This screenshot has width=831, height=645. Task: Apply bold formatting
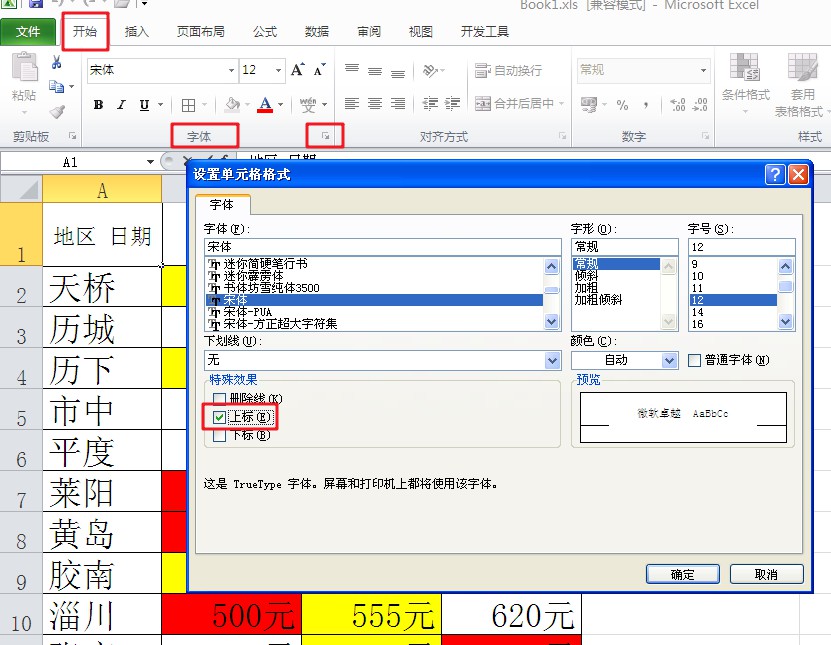[98, 105]
